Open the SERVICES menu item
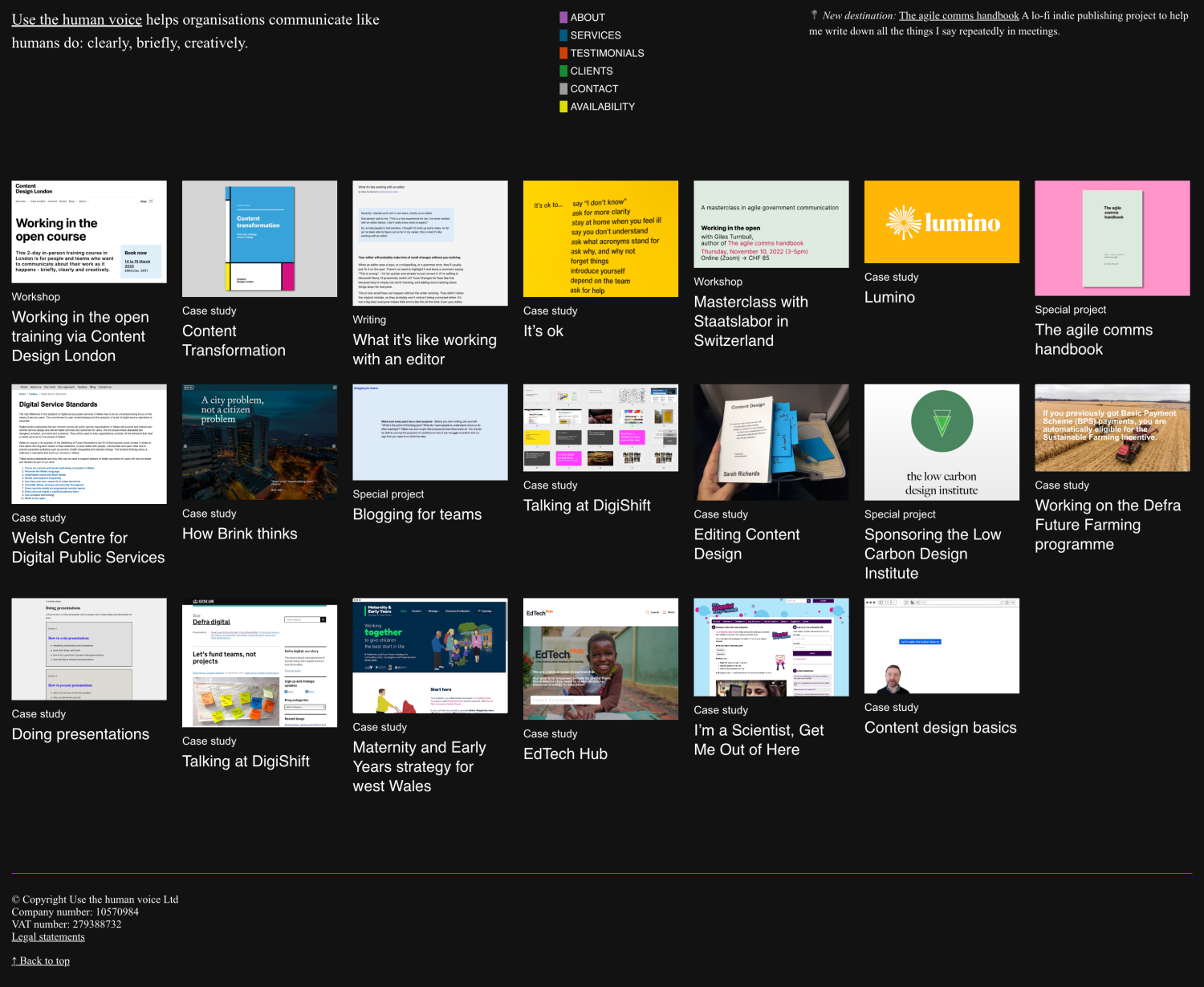The image size is (1204, 987). (595, 35)
